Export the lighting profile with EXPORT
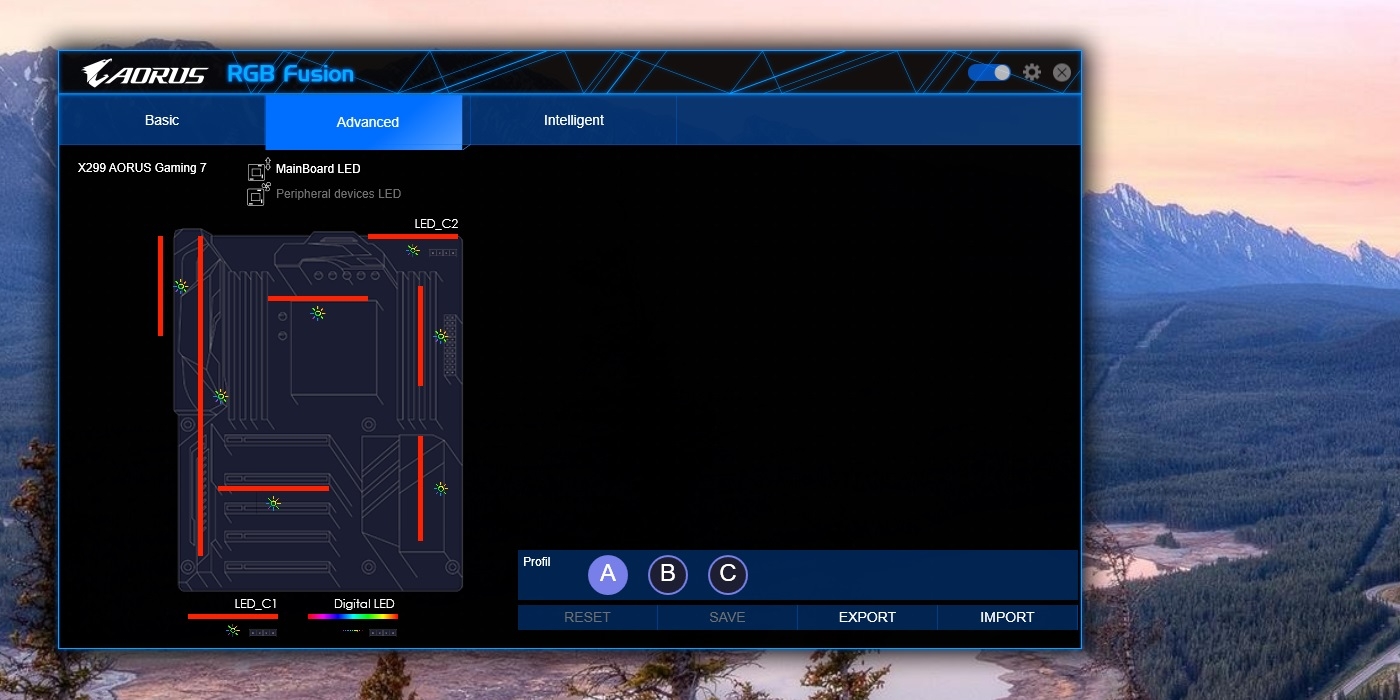 click(867, 617)
